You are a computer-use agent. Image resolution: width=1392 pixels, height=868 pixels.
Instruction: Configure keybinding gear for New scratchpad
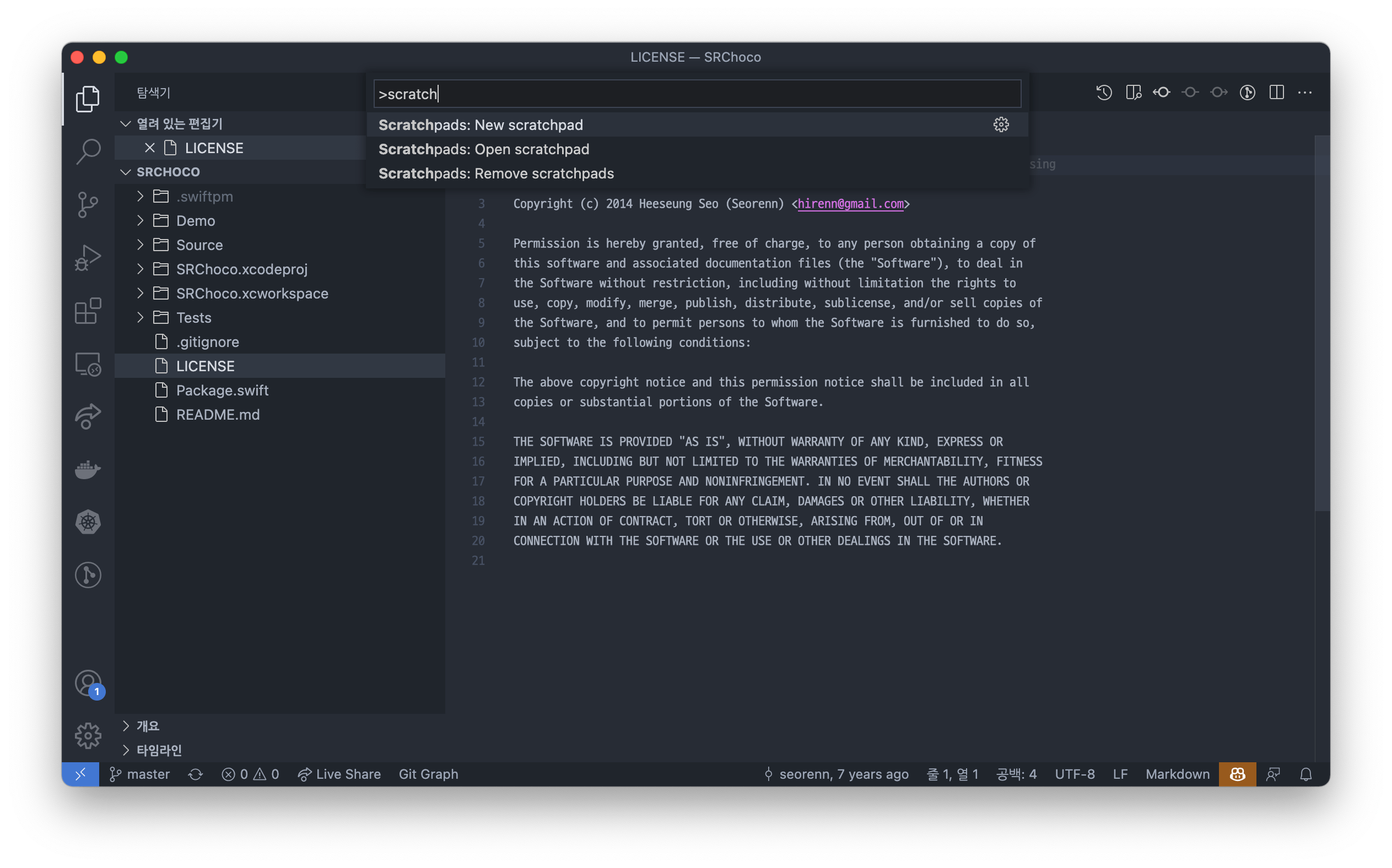[x=1000, y=125]
